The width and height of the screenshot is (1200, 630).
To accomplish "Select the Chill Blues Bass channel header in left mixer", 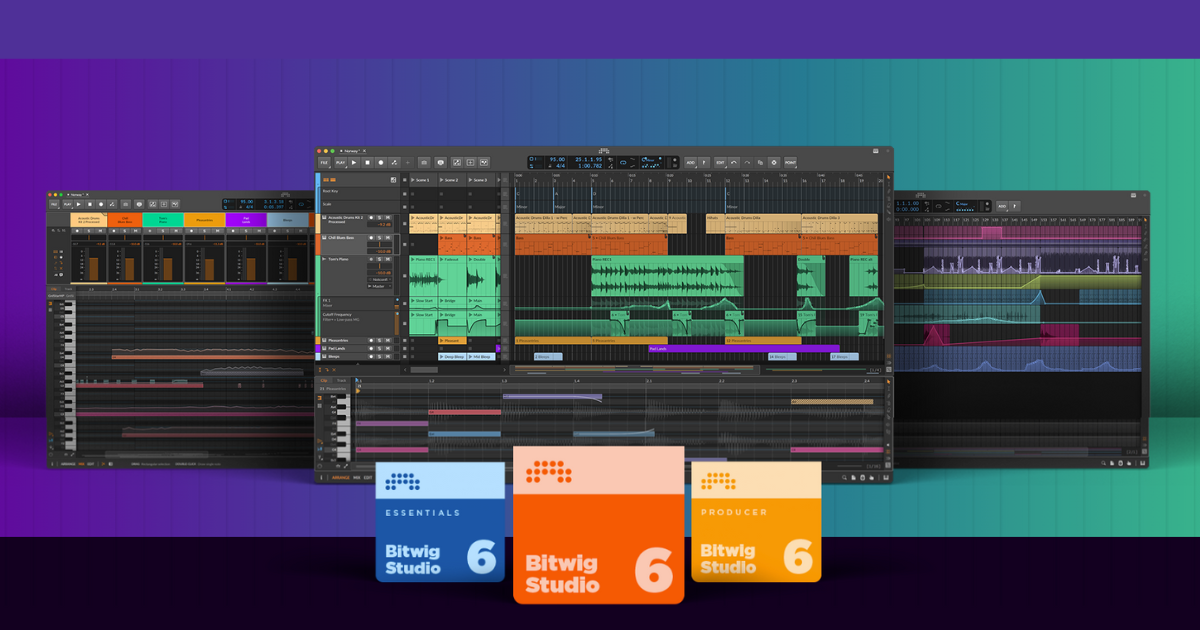I will coord(125,220).
